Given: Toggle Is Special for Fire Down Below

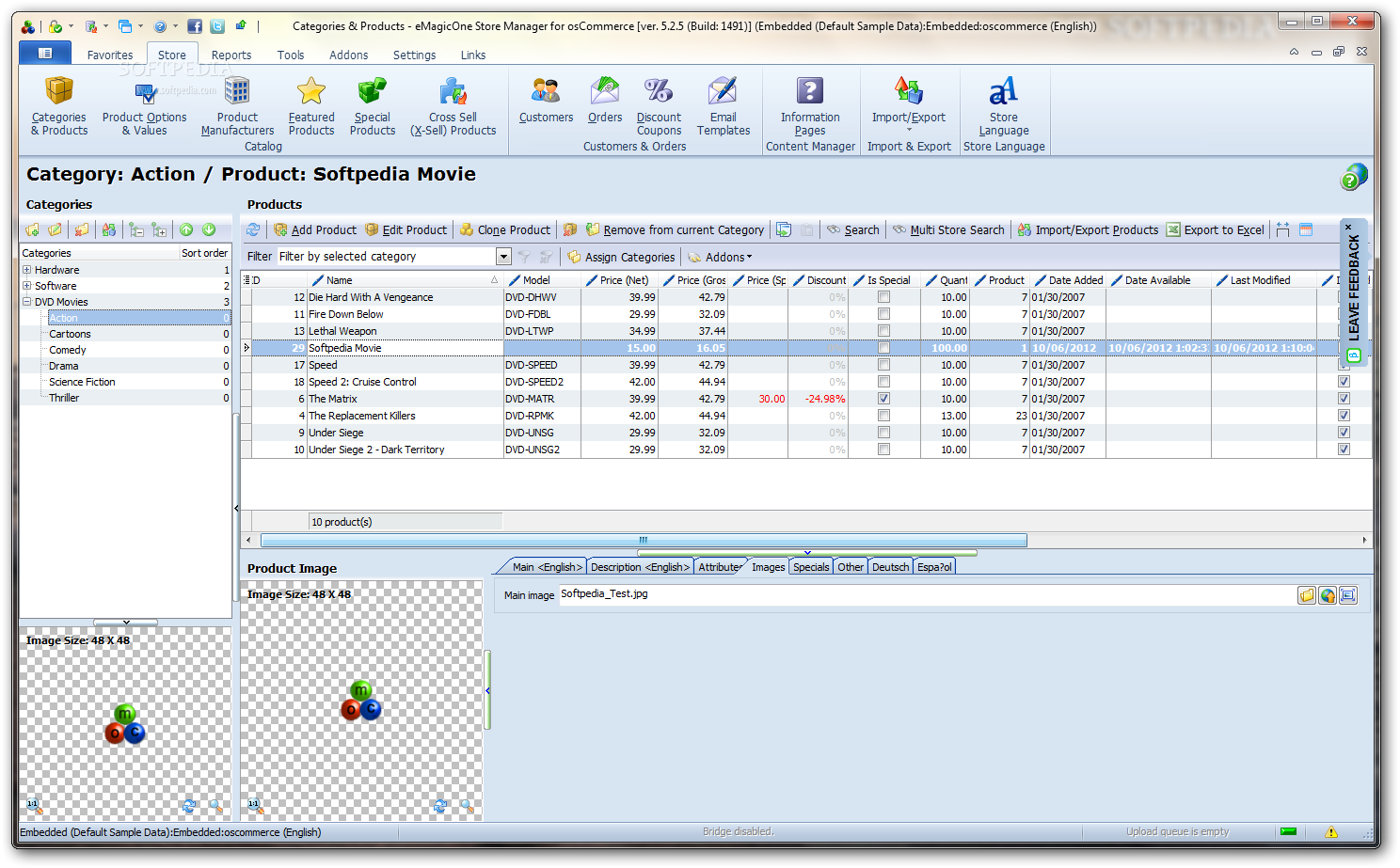Looking at the screenshot, I should pyautogui.click(x=883, y=314).
